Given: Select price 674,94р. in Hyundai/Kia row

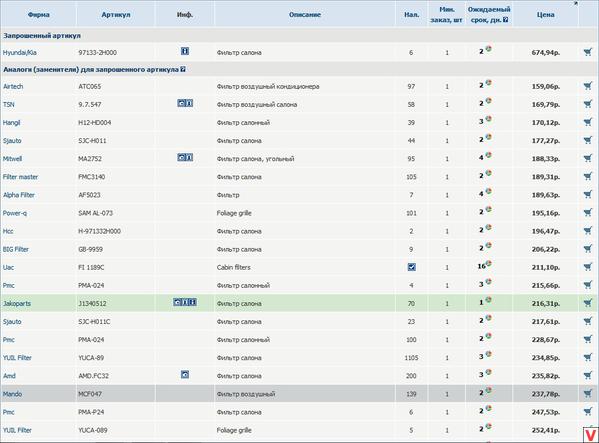Looking at the screenshot, I should pos(546,52).
